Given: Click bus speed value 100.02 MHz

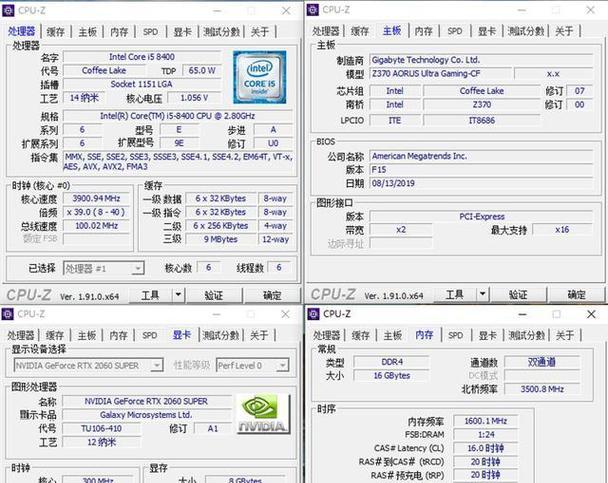Looking at the screenshot, I should coord(96,226).
